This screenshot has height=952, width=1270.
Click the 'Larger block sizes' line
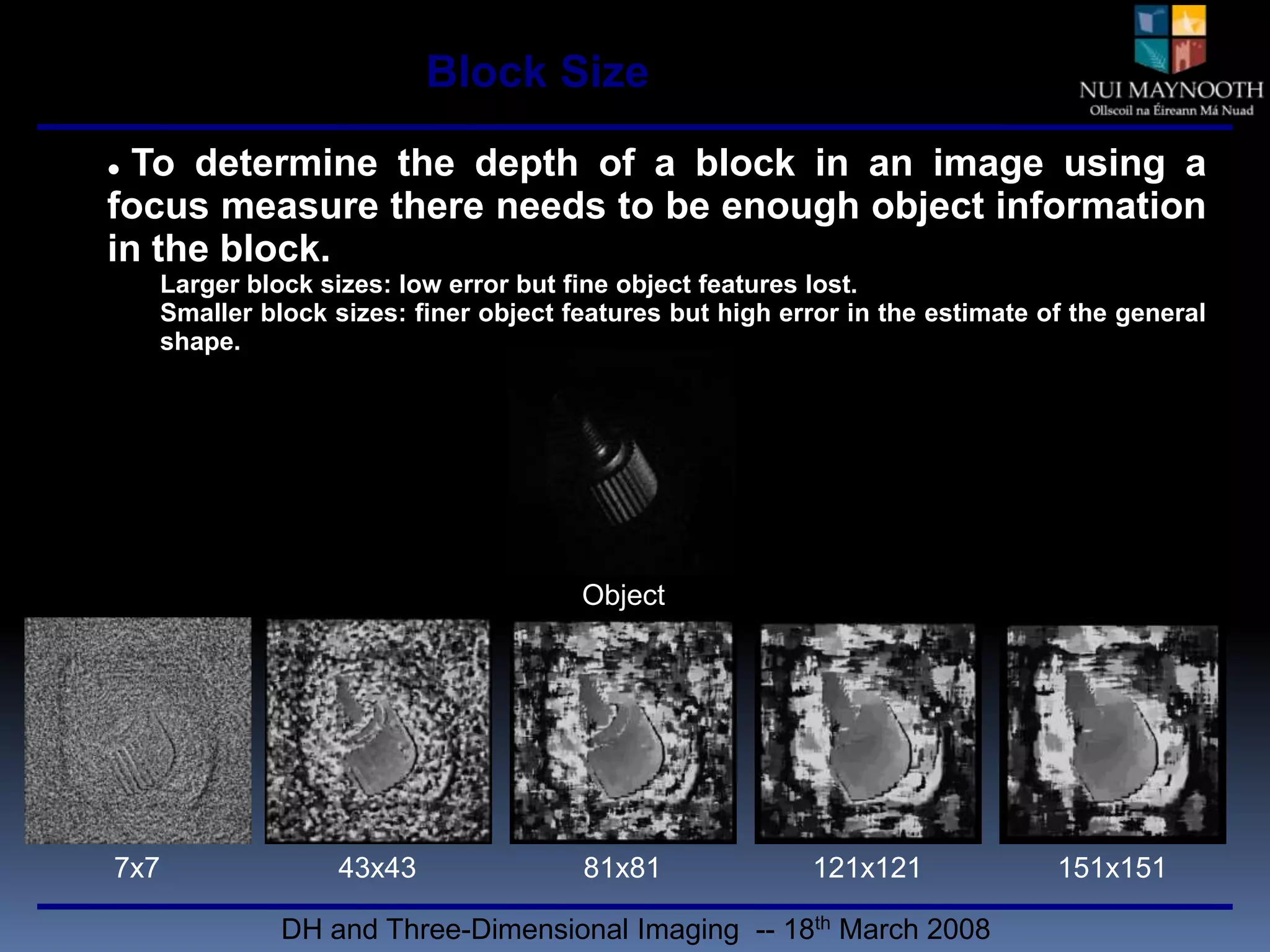(508, 284)
